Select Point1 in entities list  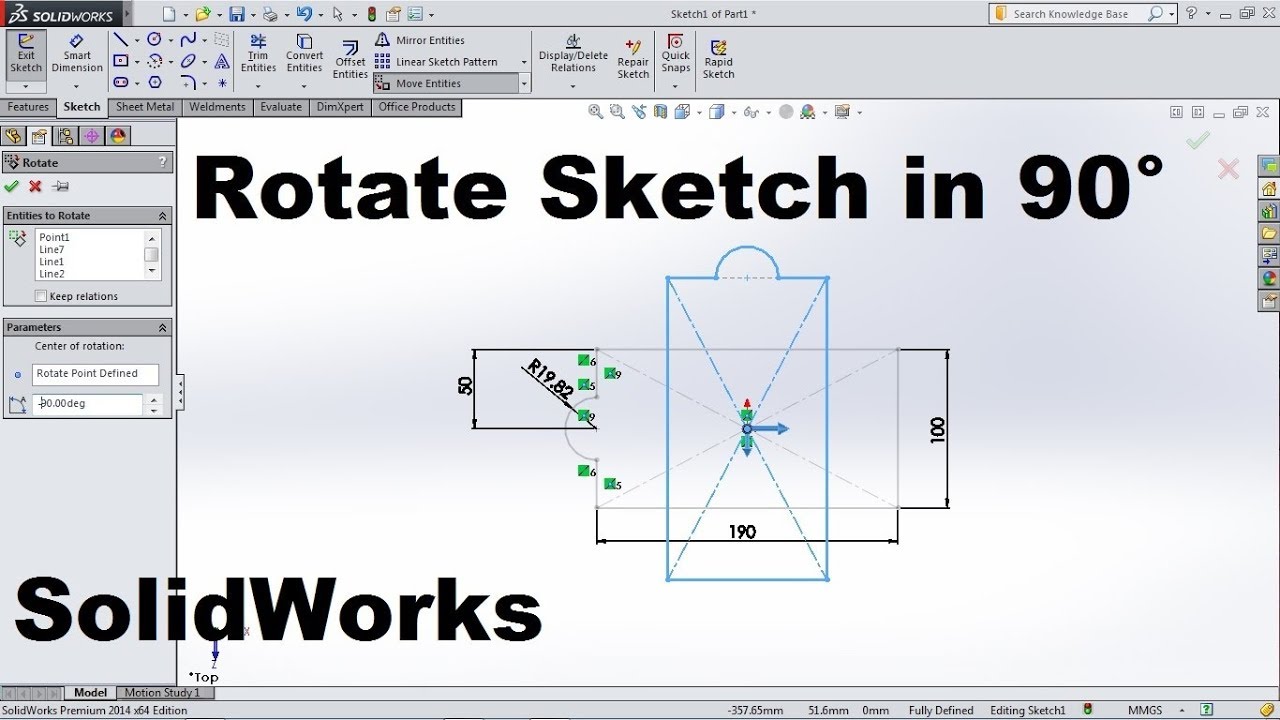(x=54, y=237)
